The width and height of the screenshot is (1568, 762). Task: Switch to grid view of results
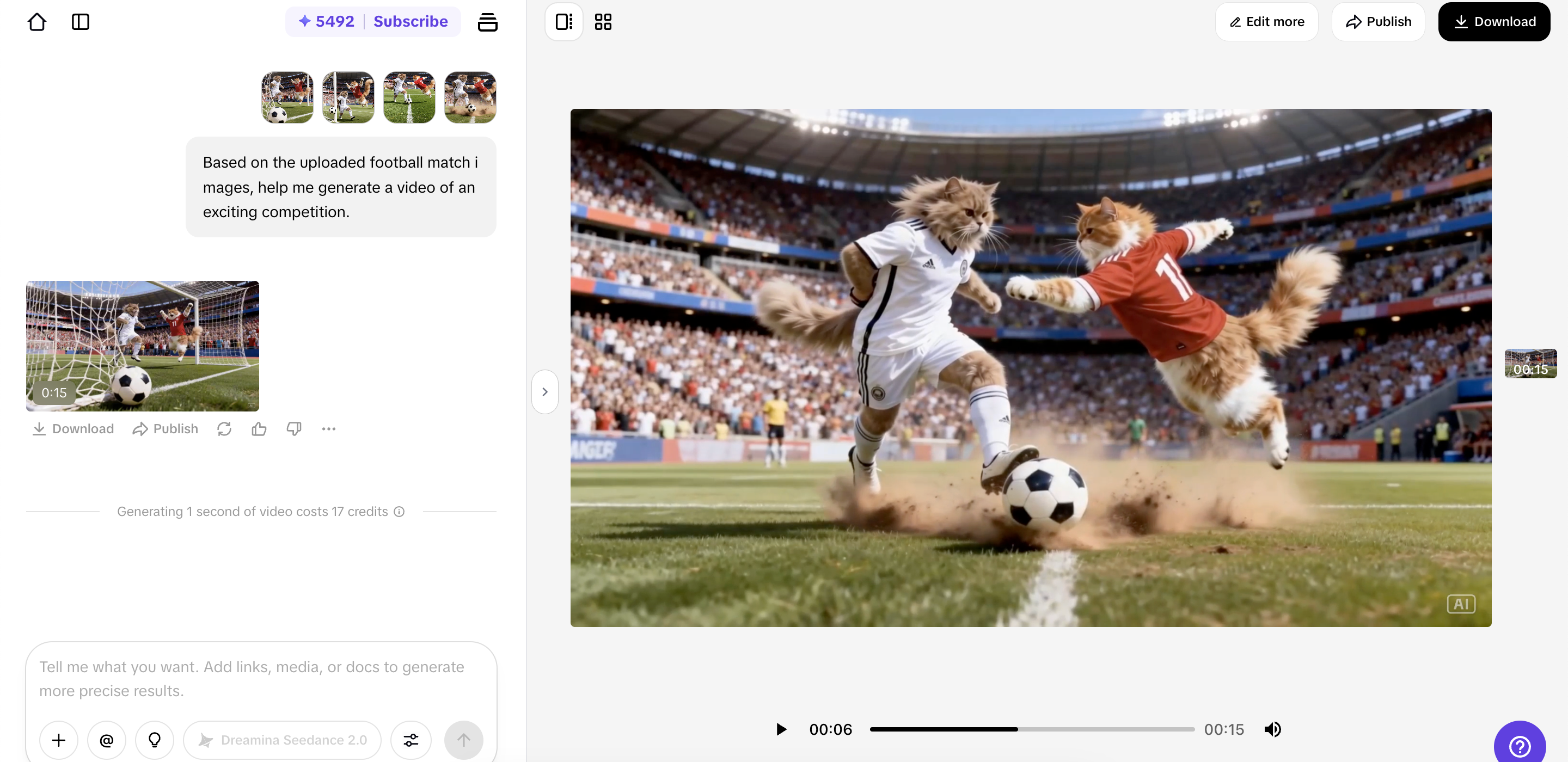point(603,21)
